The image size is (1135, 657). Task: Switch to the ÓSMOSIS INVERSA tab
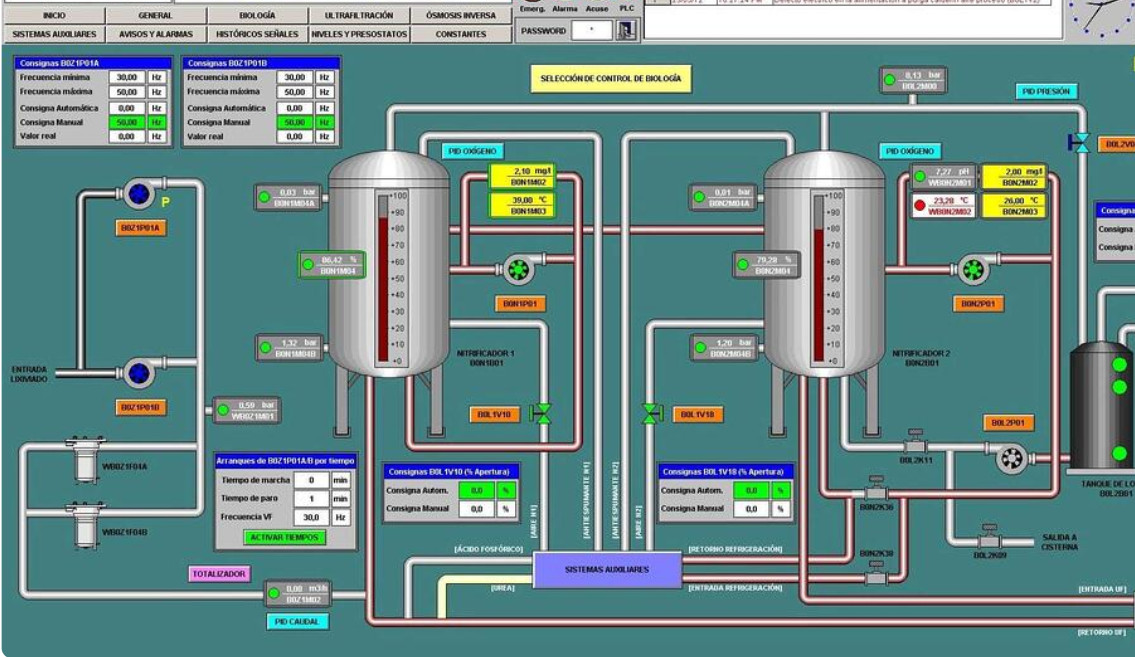[x=460, y=16]
